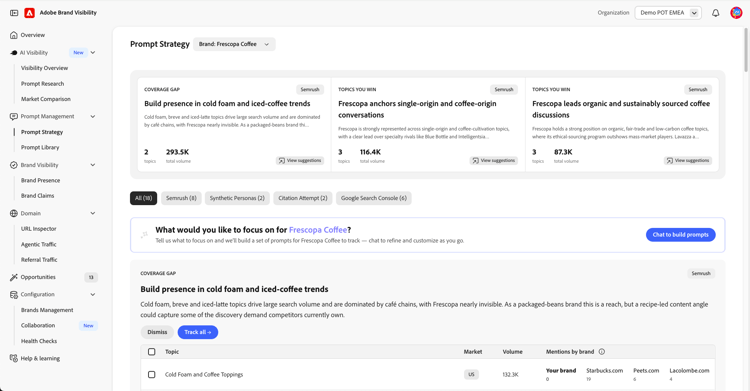Open Market Comparison in sidebar
Screen dimensions: 750x391
46,99
